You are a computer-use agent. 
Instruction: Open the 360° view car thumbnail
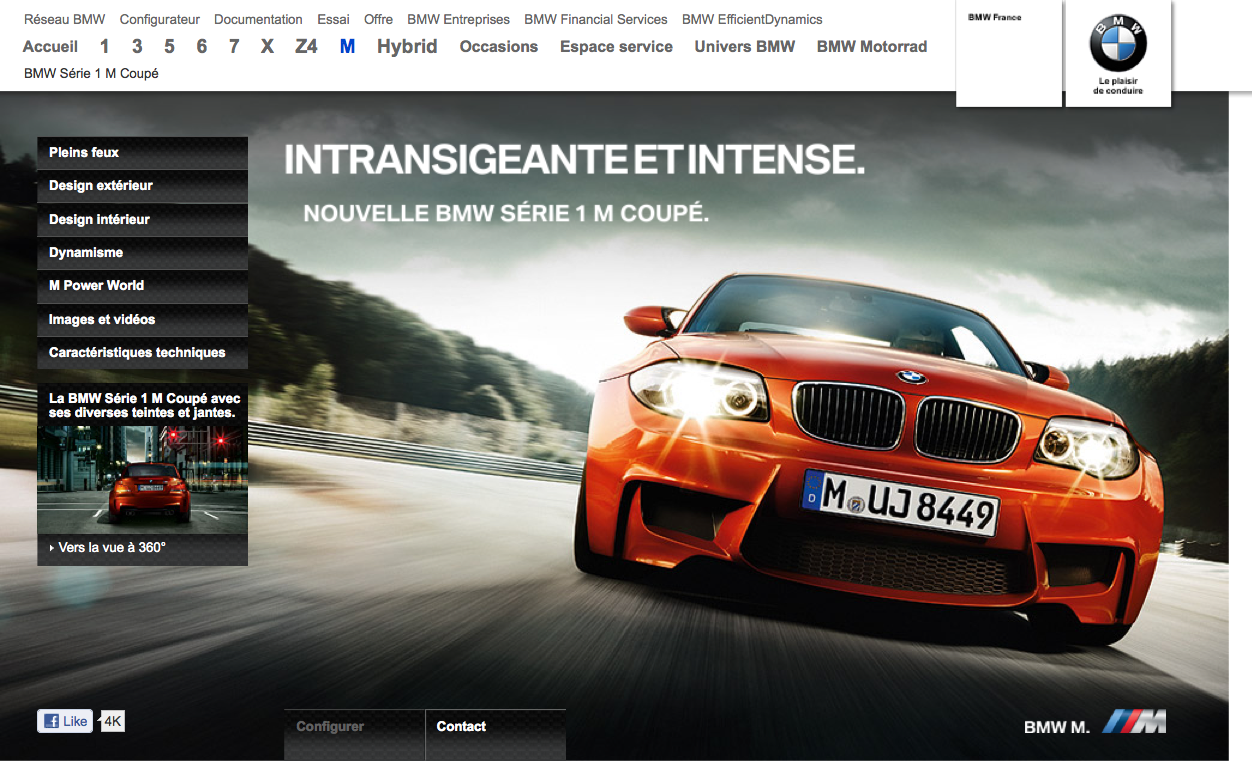point(142,479)
